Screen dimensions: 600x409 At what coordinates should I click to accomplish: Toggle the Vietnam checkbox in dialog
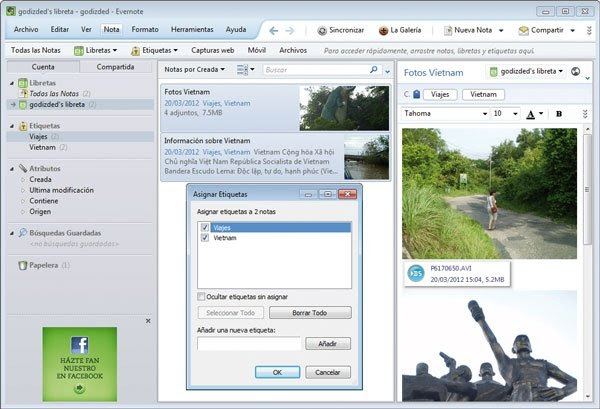tap(205, 238)
